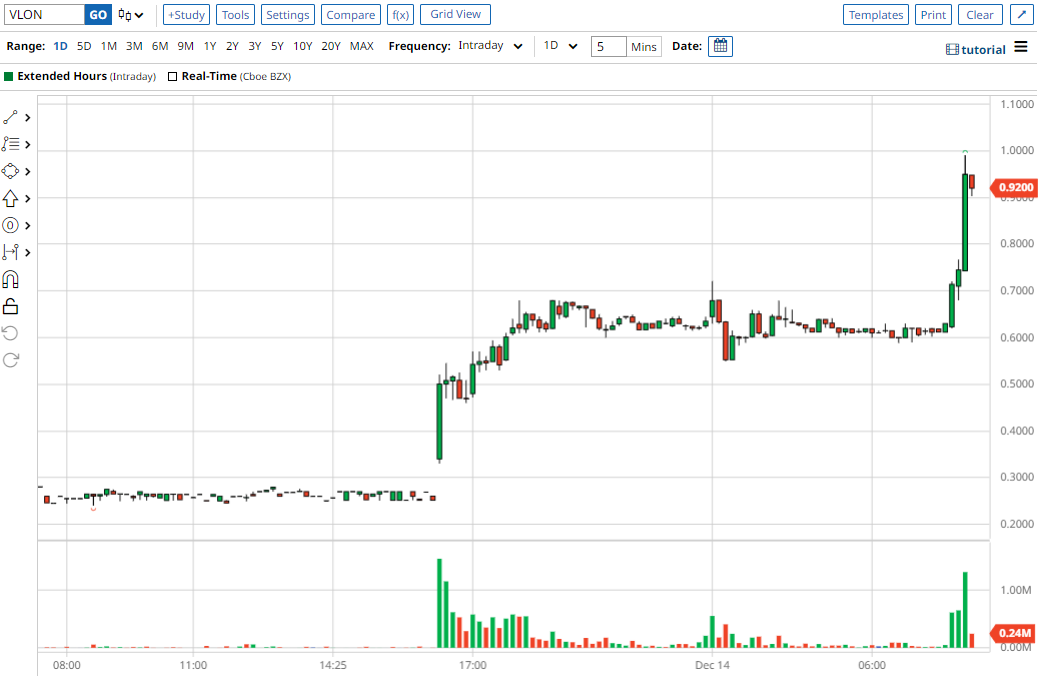1047x687 pixels.
Task: Toggle the Extended Hours green checkbox
Action: click(x=9, y=76)
